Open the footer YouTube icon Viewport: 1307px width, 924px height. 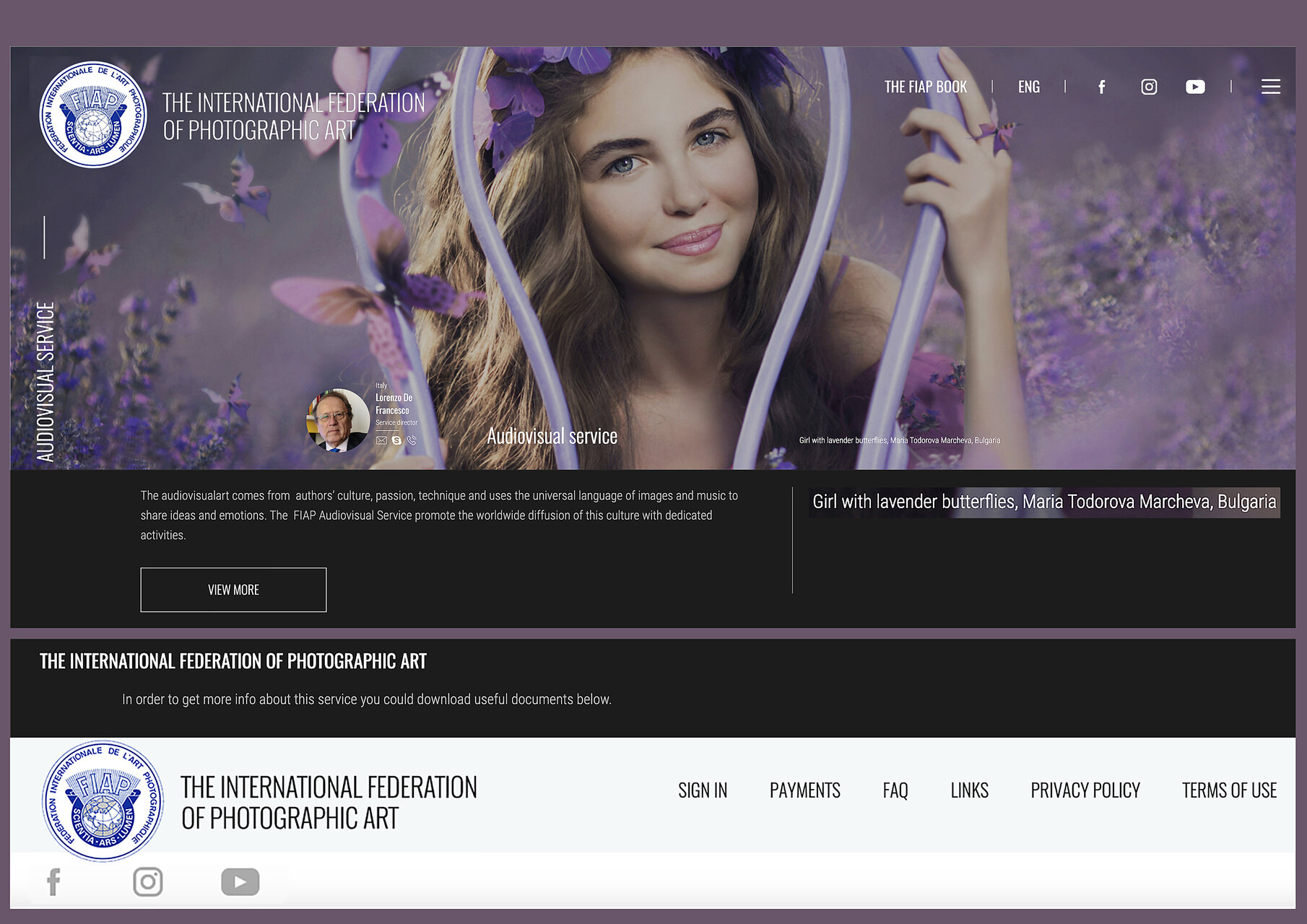(x=240, y=882)
